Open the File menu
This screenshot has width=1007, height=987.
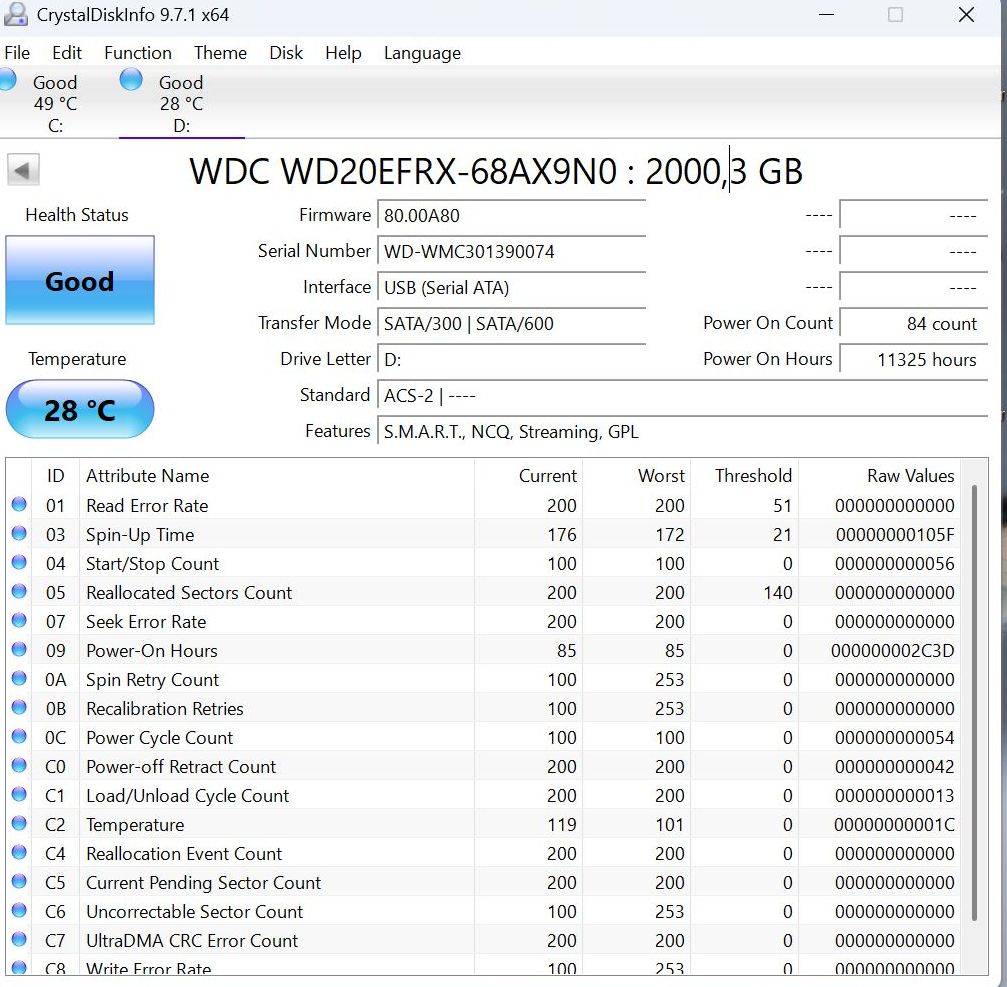(17, 53)
